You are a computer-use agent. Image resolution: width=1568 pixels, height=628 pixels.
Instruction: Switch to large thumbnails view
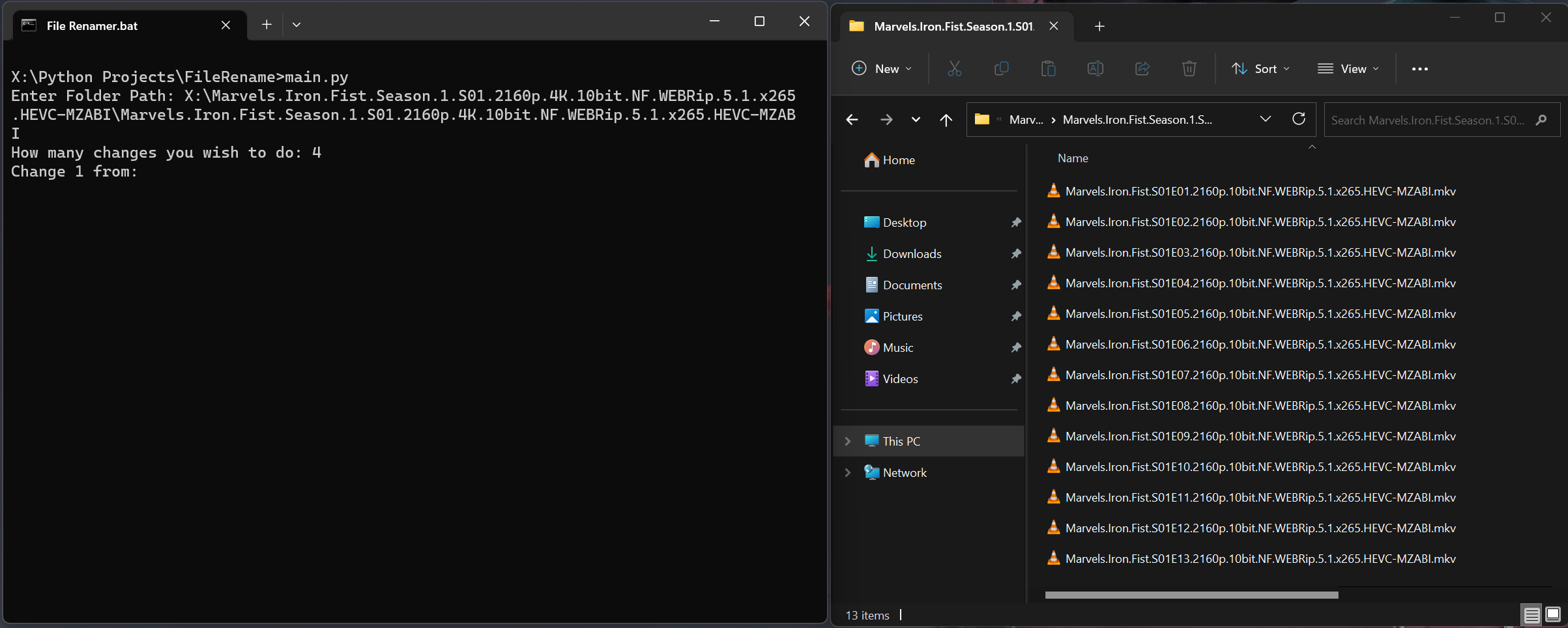click(1549, 614)
